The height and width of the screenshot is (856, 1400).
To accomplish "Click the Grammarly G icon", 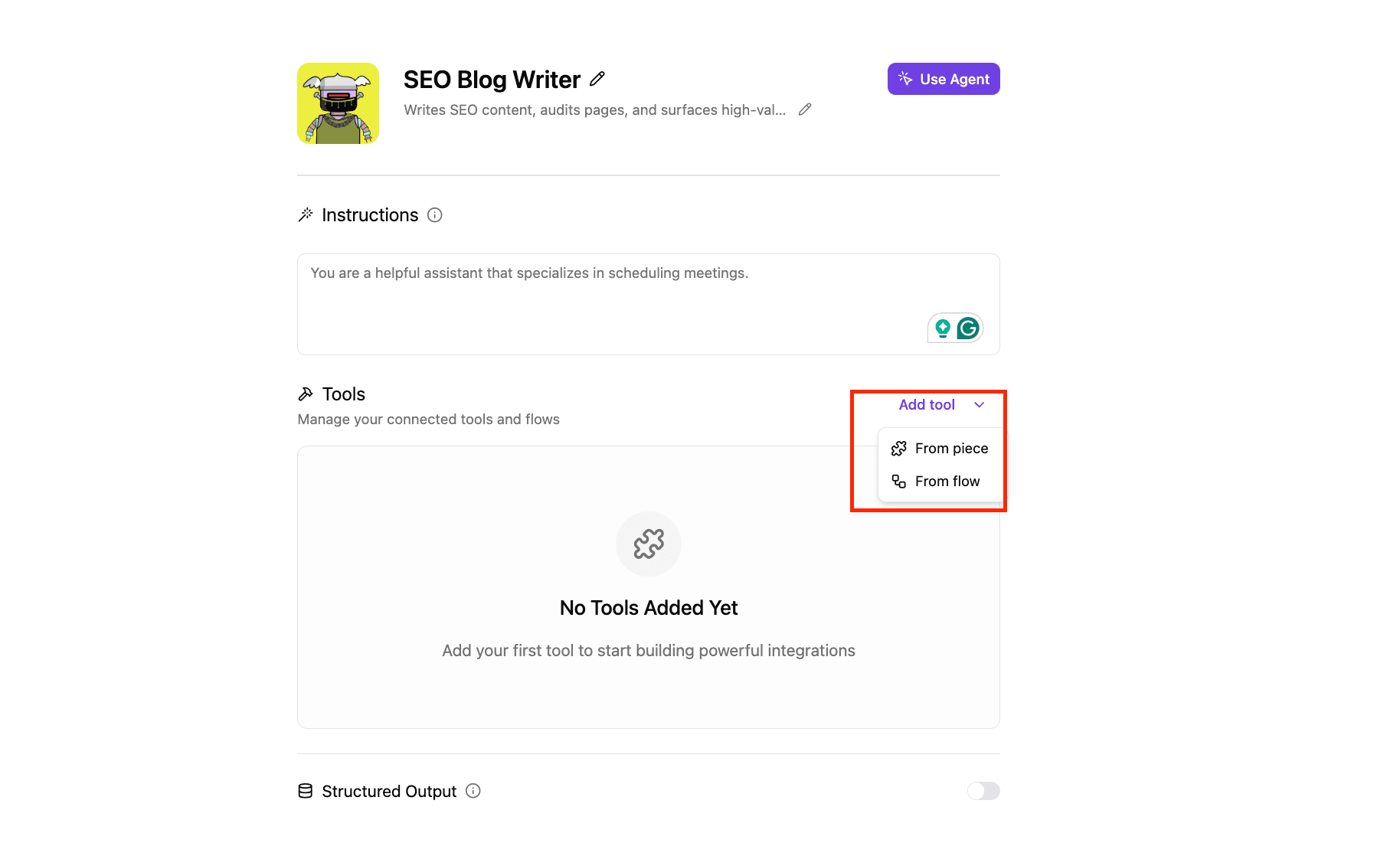I will point(969,328).
